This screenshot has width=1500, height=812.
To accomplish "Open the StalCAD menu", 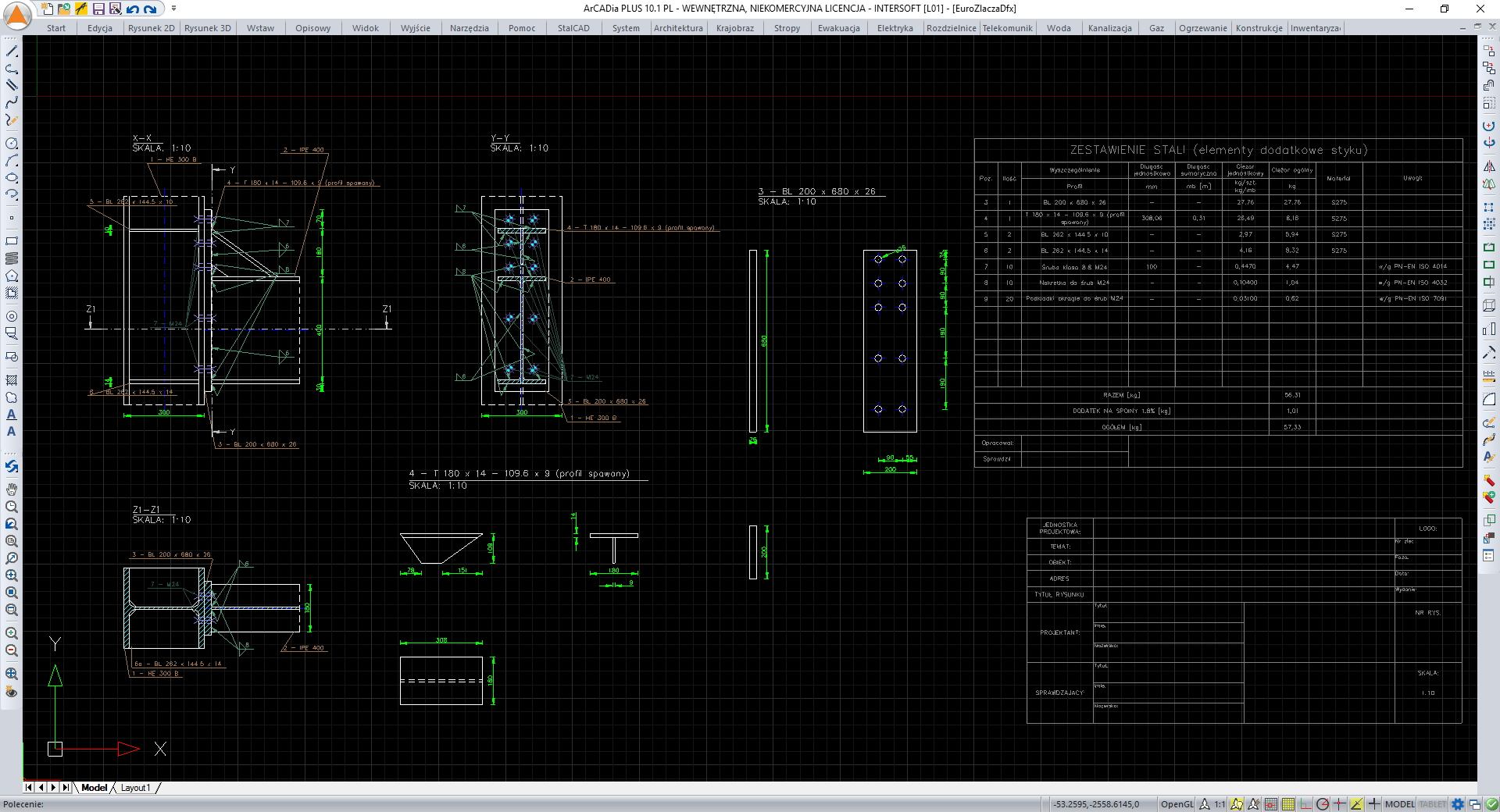I will click(573, 27).
